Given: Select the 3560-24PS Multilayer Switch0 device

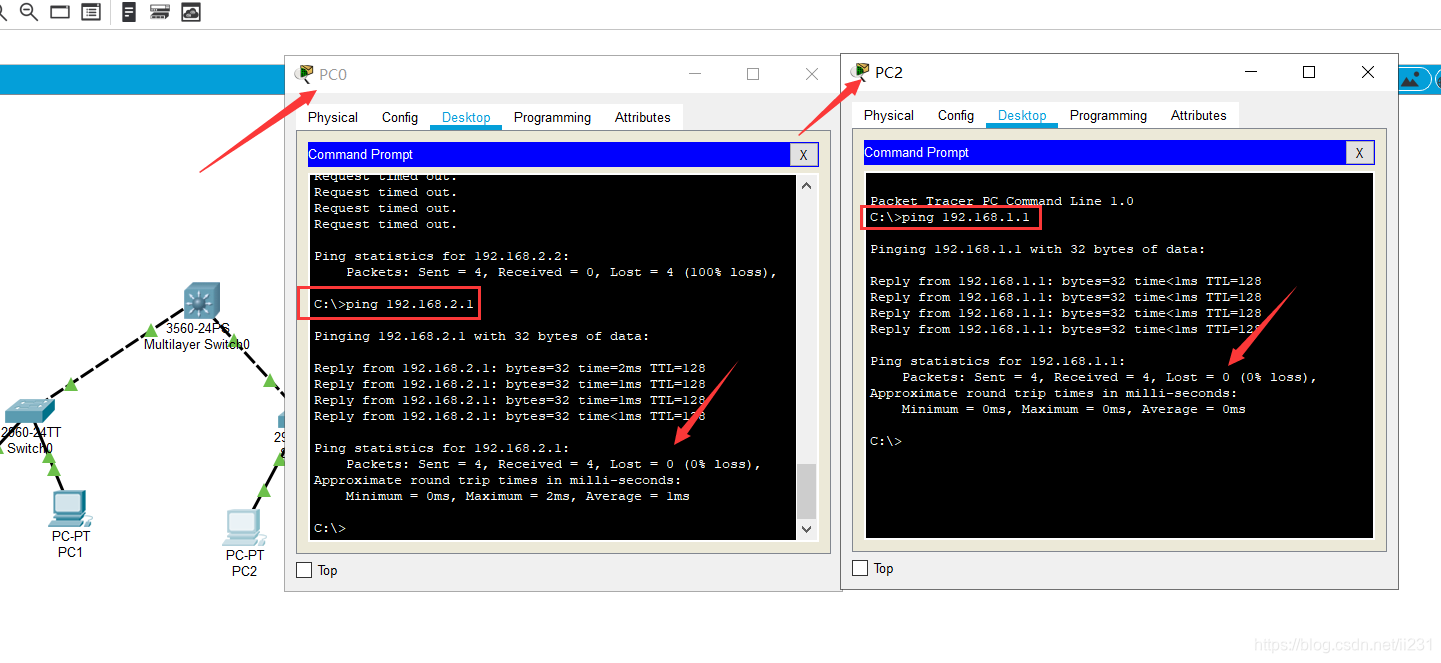Looking at the screenshot, I should tap(201, 300).
